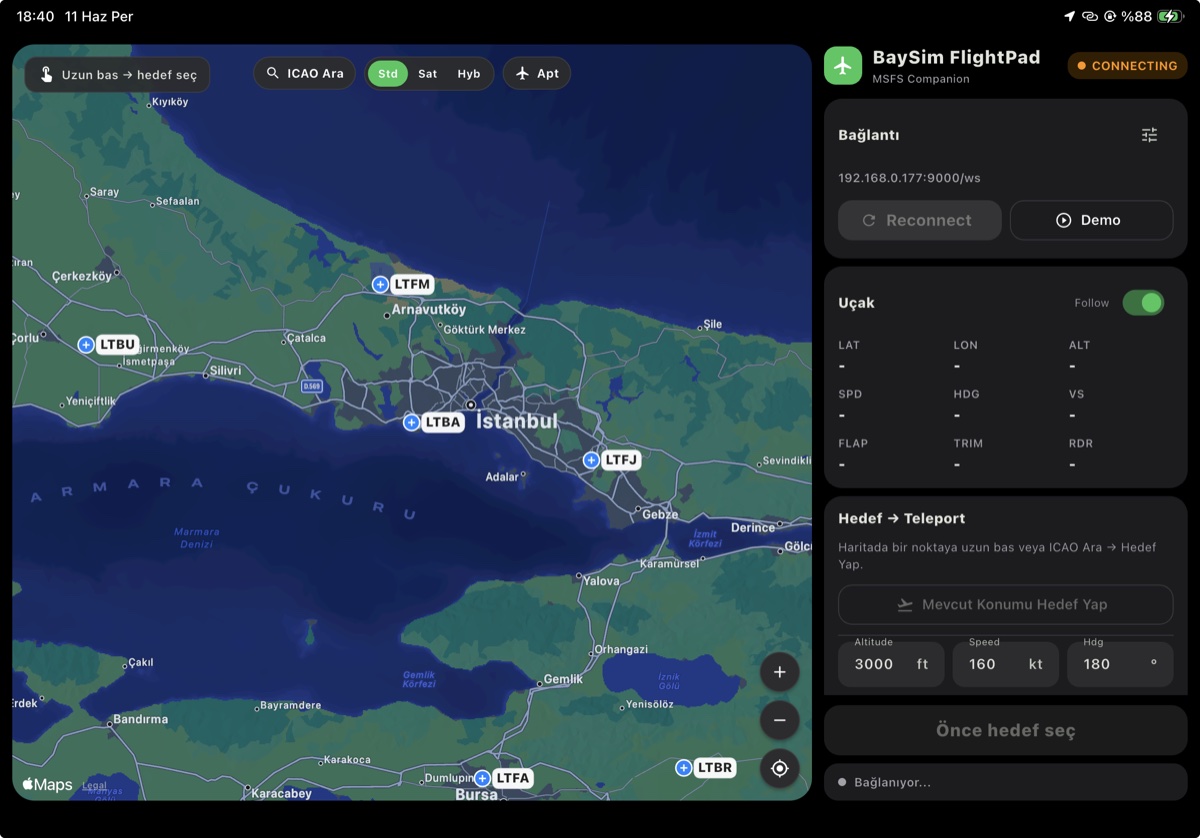Click the CONNECTING status badge
This screenshot has width=1200, height=838.
pyautogui.click(x=1127, y=66)
